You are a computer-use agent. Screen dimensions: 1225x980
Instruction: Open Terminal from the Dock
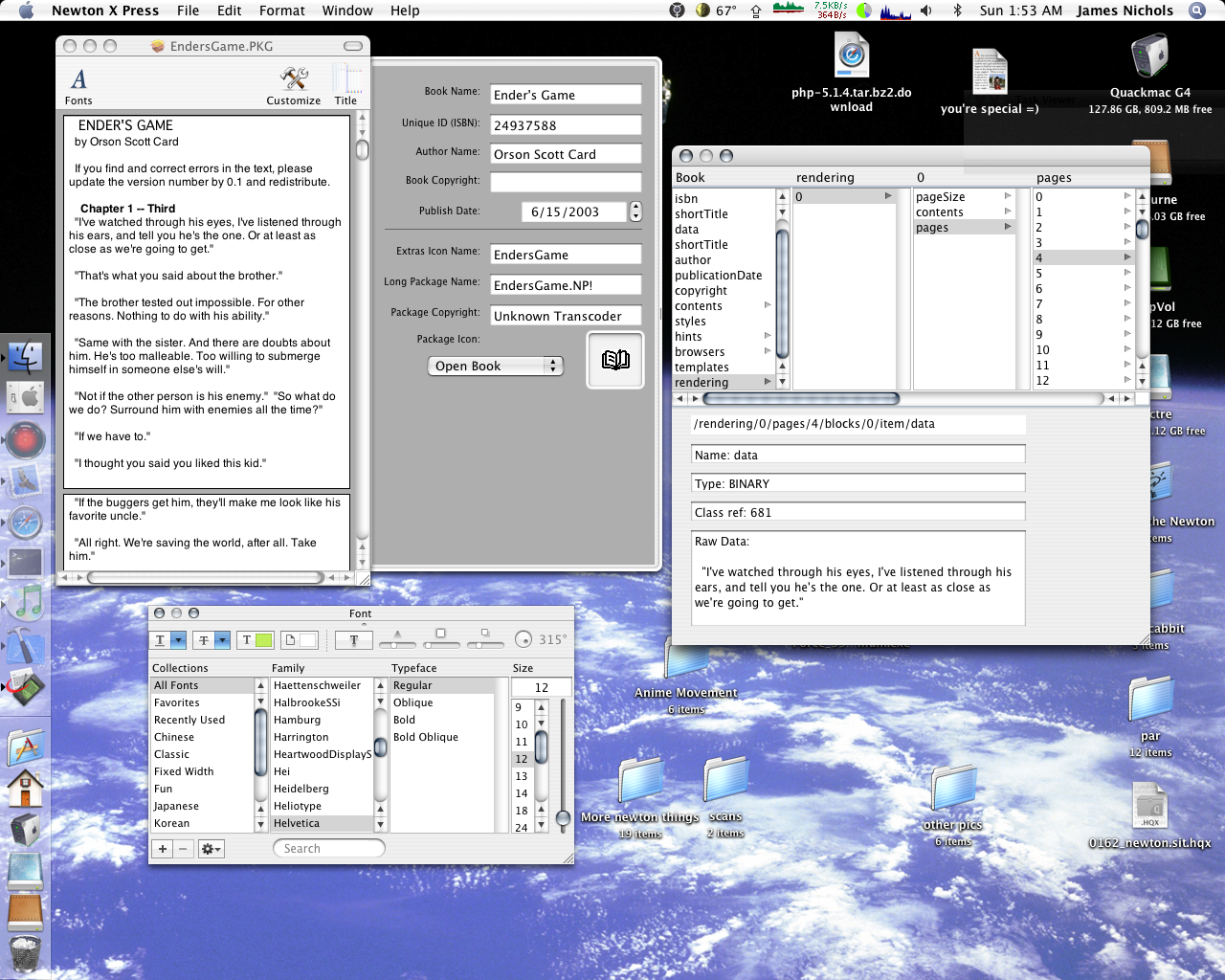(x=25, y=562)
